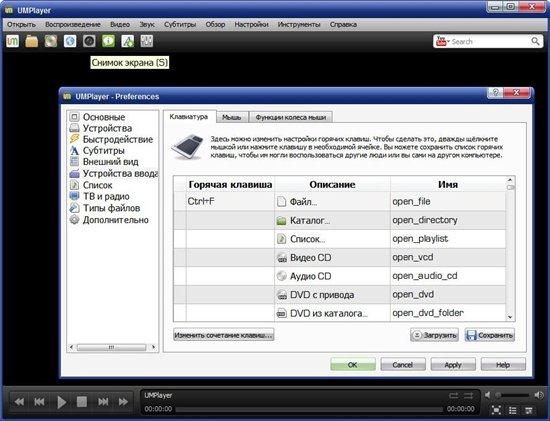
Task: Click the Help button
Action: [x=503, y=365]
